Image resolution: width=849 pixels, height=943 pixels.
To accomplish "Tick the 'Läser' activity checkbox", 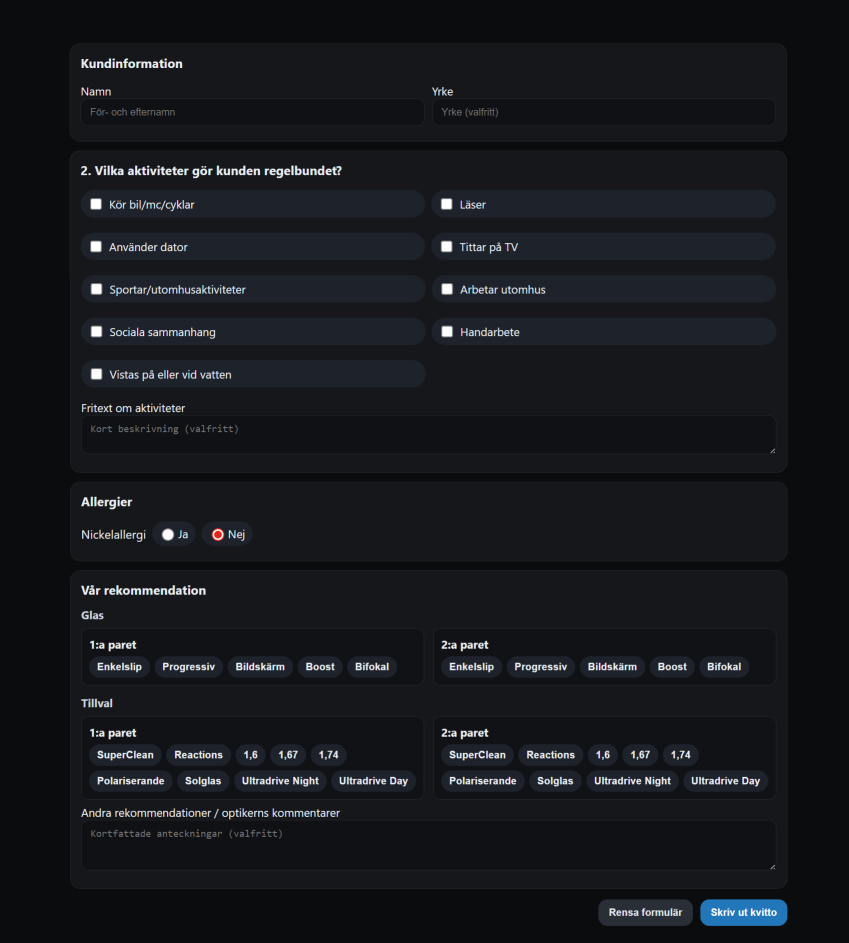I will [447, 204].
